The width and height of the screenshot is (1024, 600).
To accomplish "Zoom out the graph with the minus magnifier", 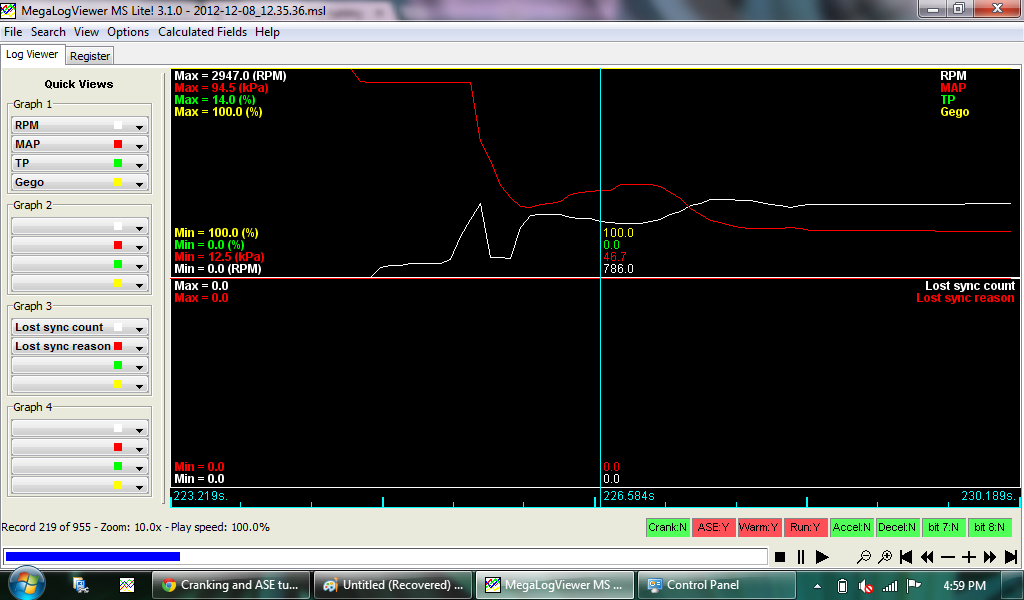I will 863,557.
